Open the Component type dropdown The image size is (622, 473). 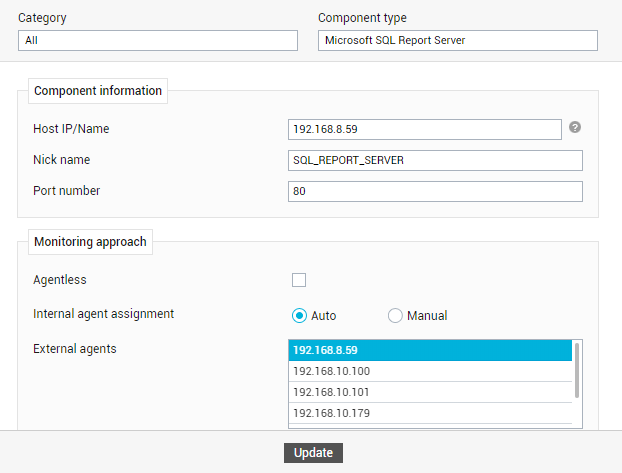[458, 40]
